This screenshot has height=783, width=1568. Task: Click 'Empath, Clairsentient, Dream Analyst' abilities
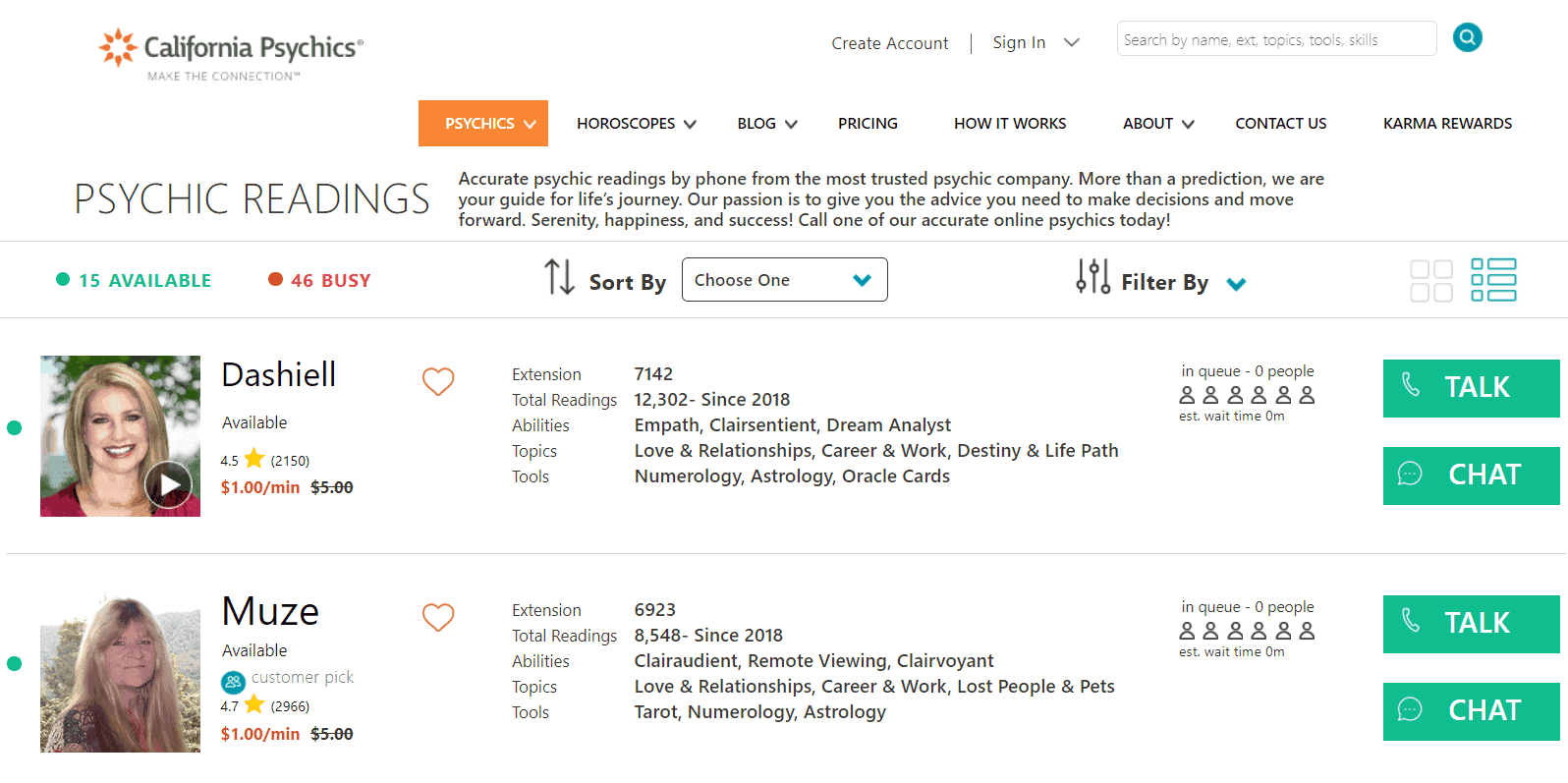click(x=793, y=425)
